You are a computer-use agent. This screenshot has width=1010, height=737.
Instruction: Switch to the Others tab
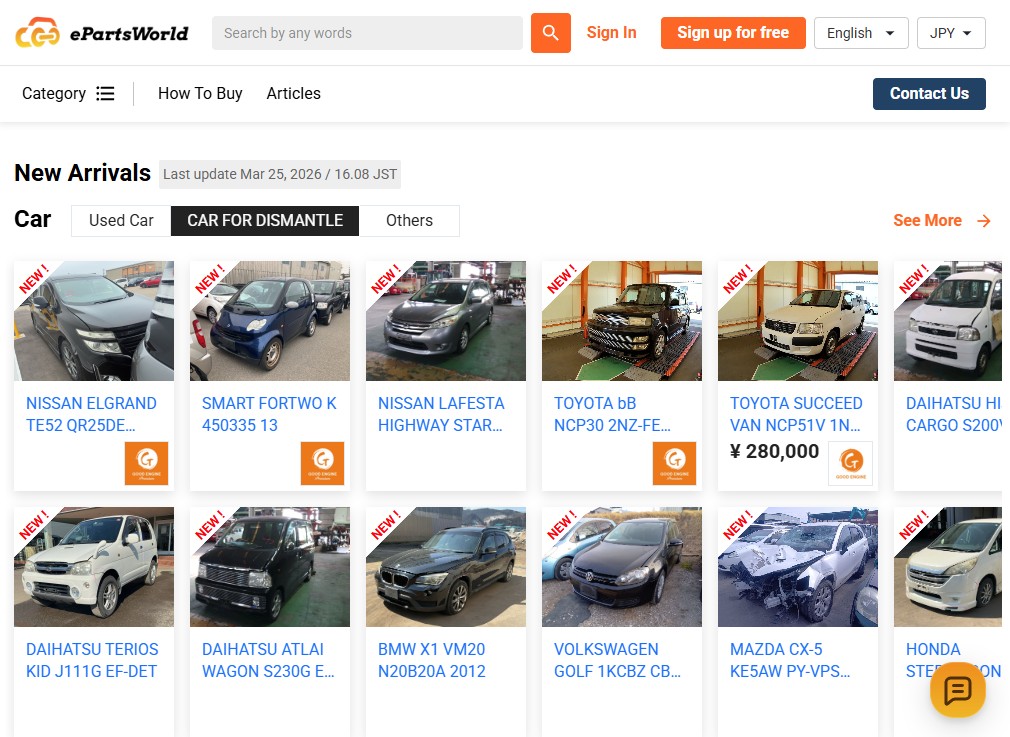[x=409, y=220]
